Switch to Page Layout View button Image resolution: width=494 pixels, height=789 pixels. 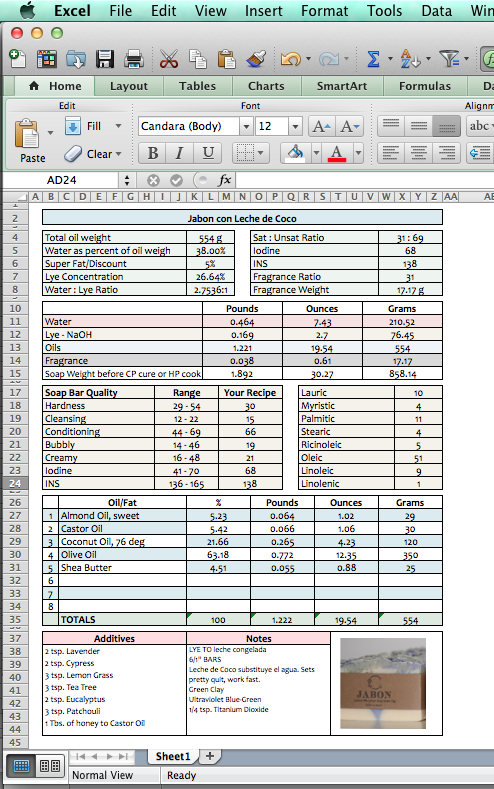click(x=50, y=766)
